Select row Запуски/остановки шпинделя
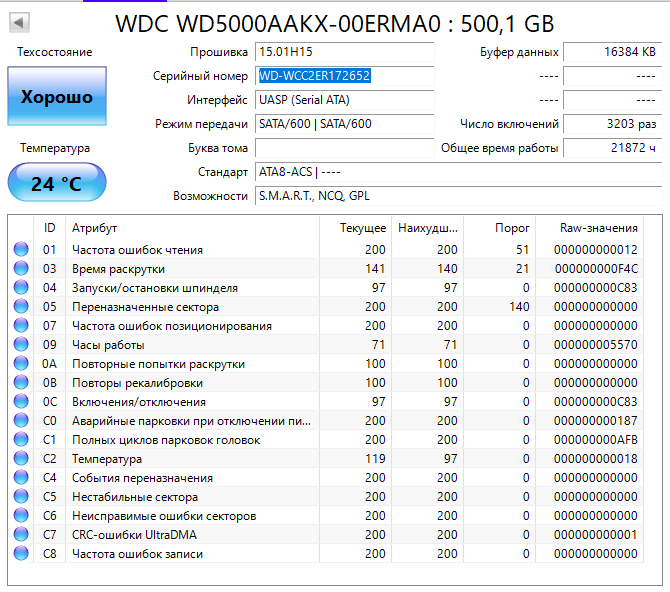This screenshot has height=592, width=670. (x=327, y=287)
